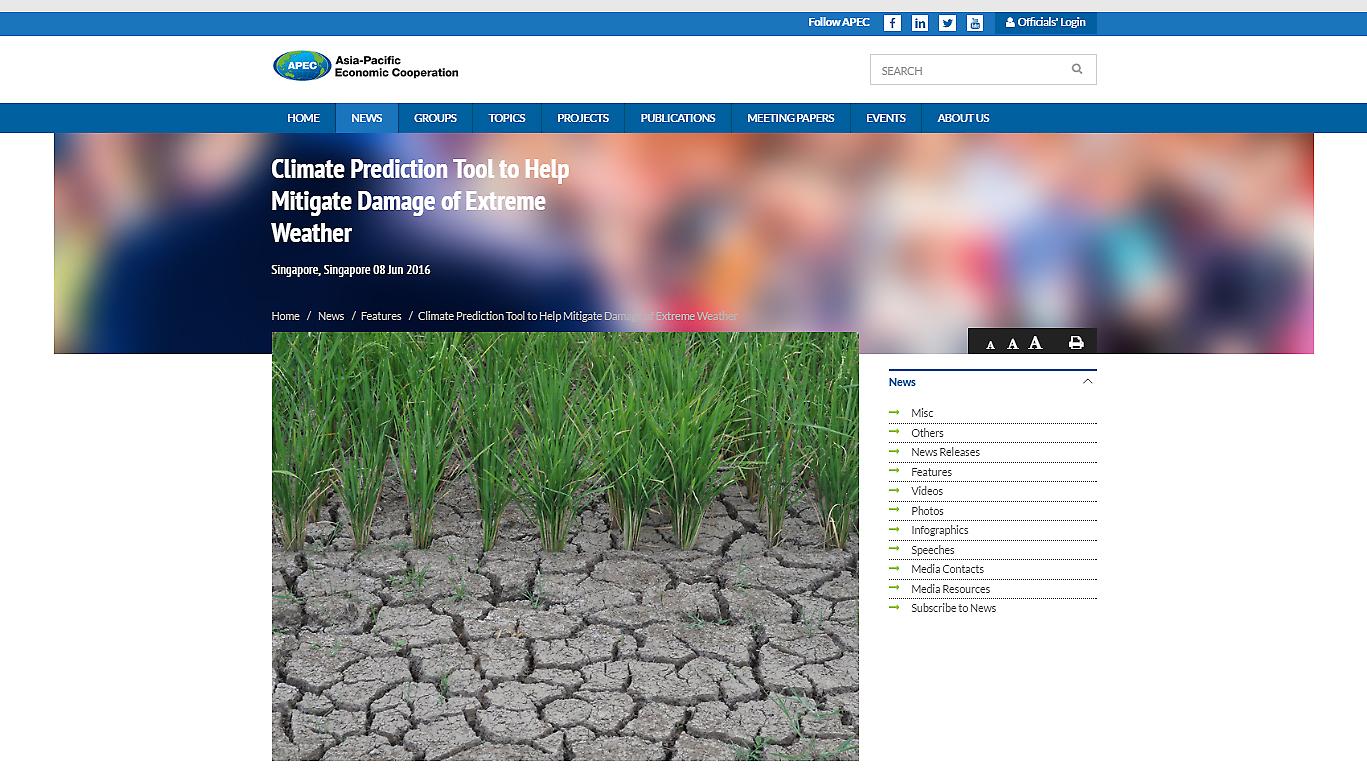Open APEC's YouTube channel icon
The height and width of the screenshot is (770, 1367).
point(975,23)
